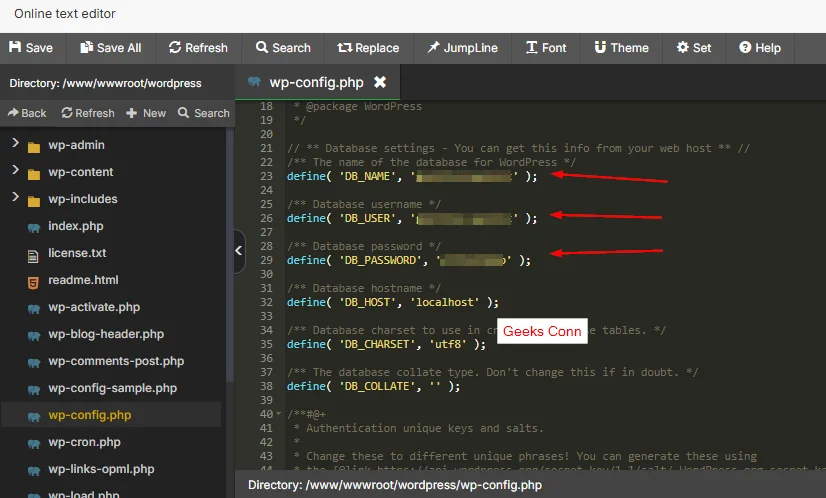
Task: Select the wp-content folder
Action: (81, 172)
